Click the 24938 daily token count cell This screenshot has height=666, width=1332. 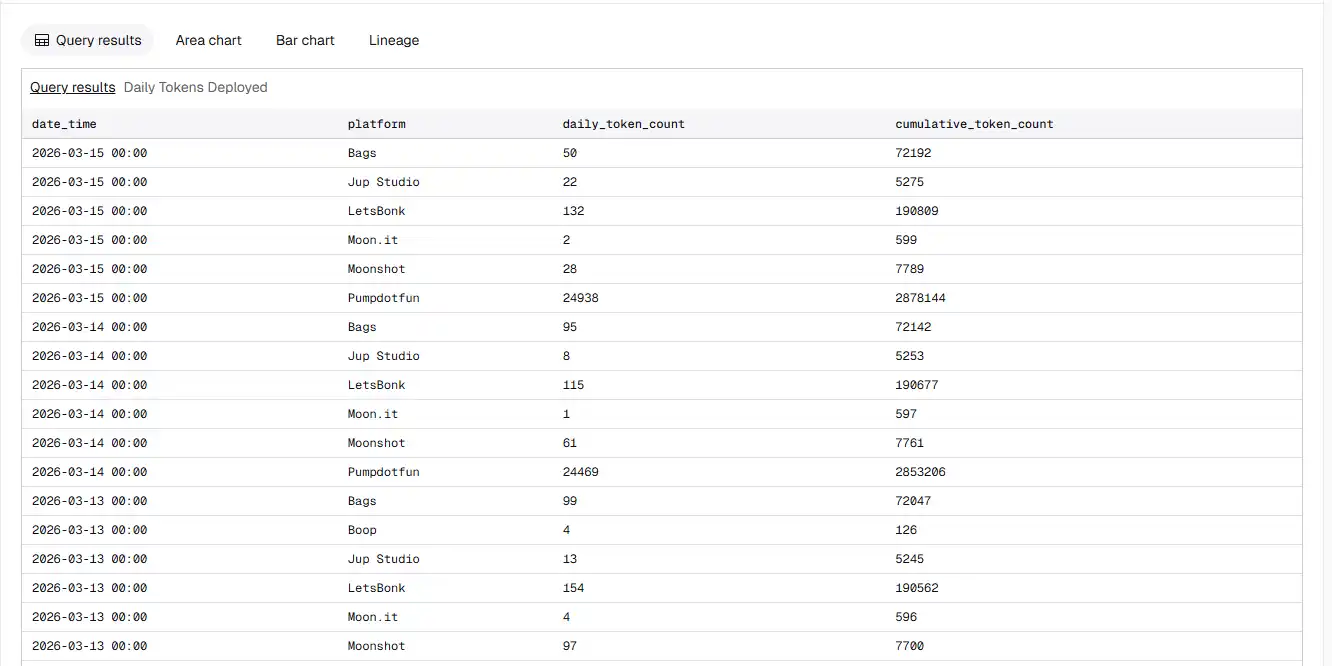(x=581, y=298)
